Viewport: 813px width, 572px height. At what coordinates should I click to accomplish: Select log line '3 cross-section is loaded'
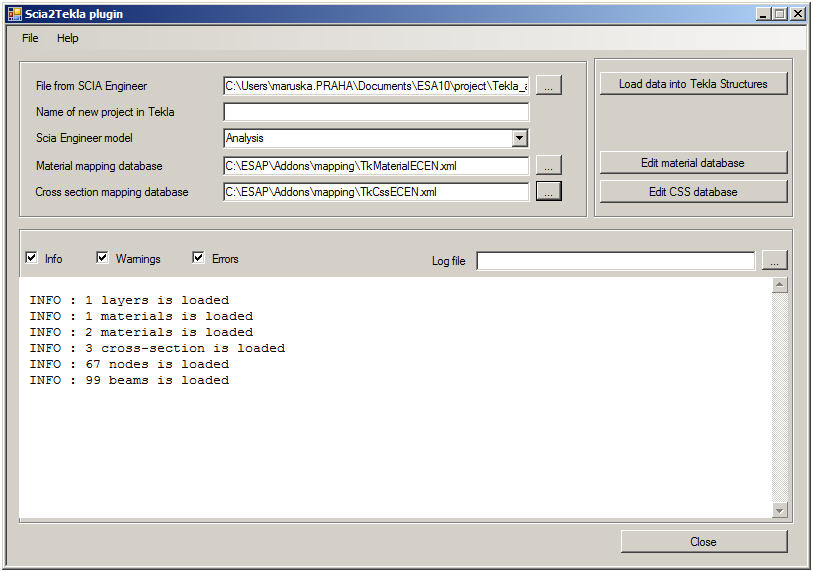[157, 348]
